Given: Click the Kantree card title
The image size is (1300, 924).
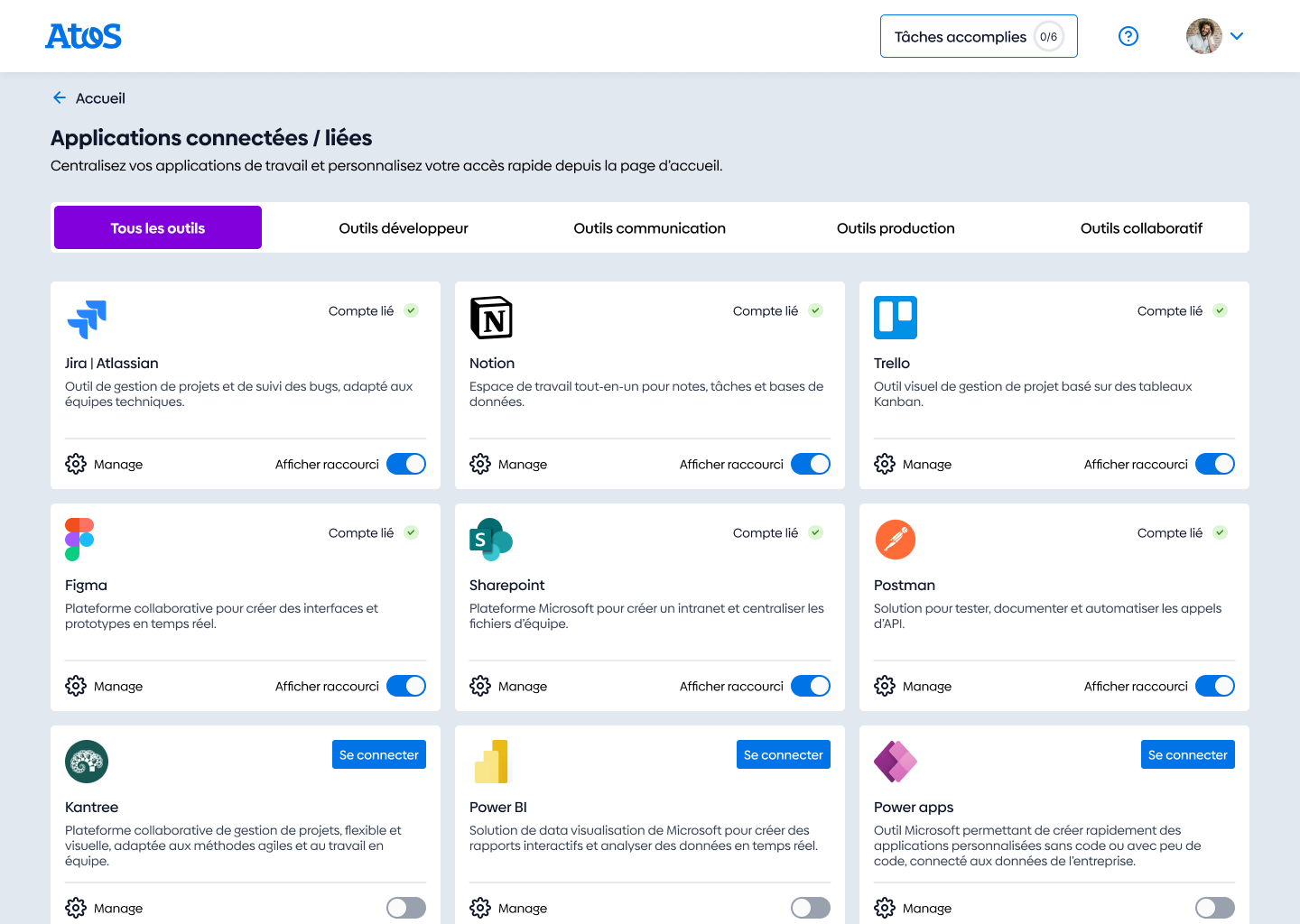Looking at the screenshot, I should [92, 807].
